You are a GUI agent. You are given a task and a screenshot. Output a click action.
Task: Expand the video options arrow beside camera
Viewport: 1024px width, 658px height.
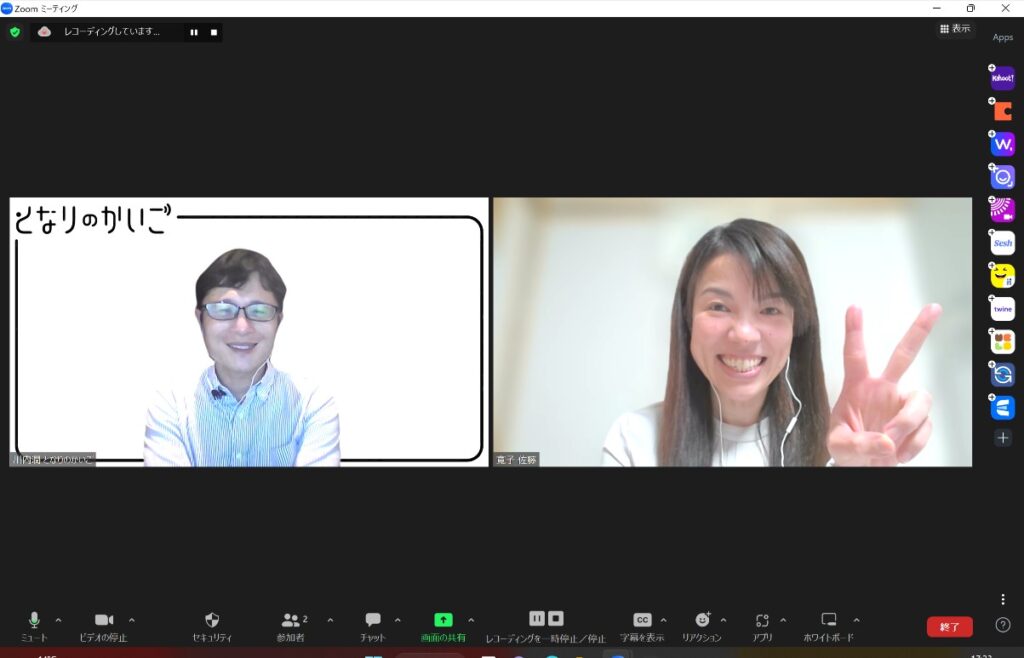coord(131,620)
